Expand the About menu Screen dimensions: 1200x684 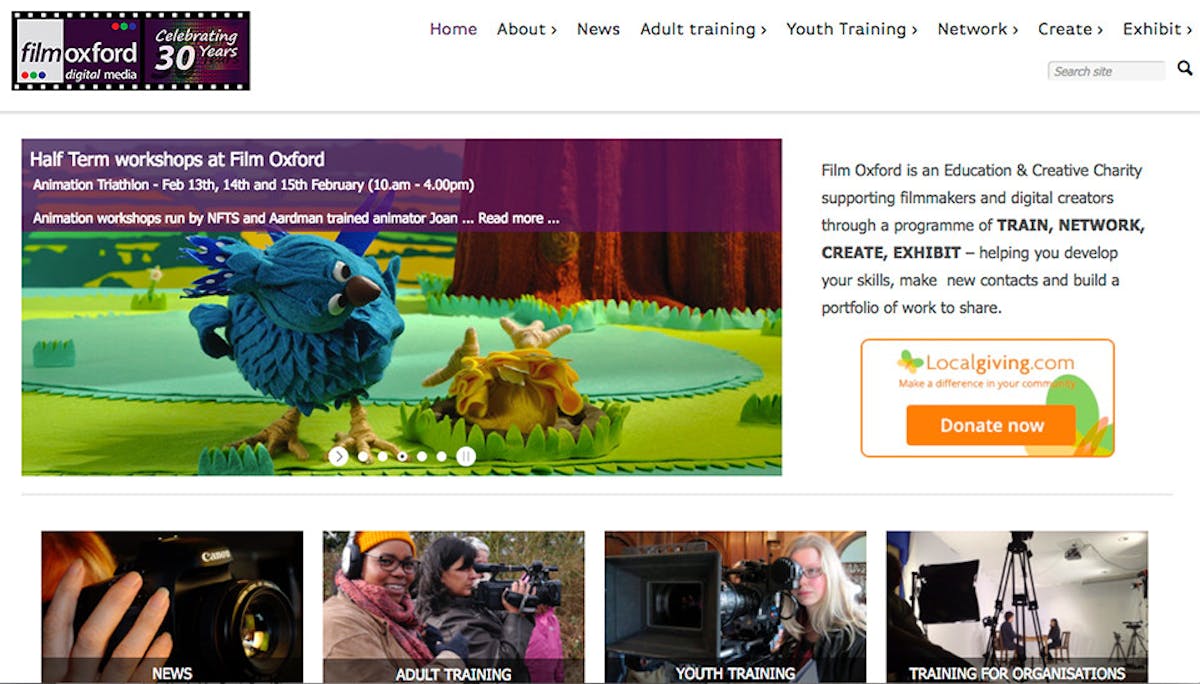tap(527, 29)
